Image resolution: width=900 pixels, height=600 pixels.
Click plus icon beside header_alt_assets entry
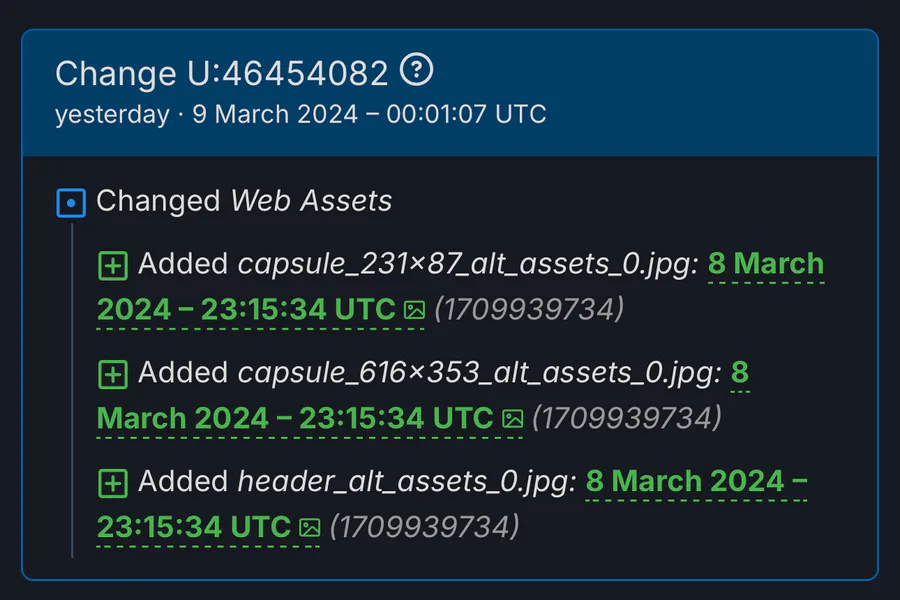point(112,483)
